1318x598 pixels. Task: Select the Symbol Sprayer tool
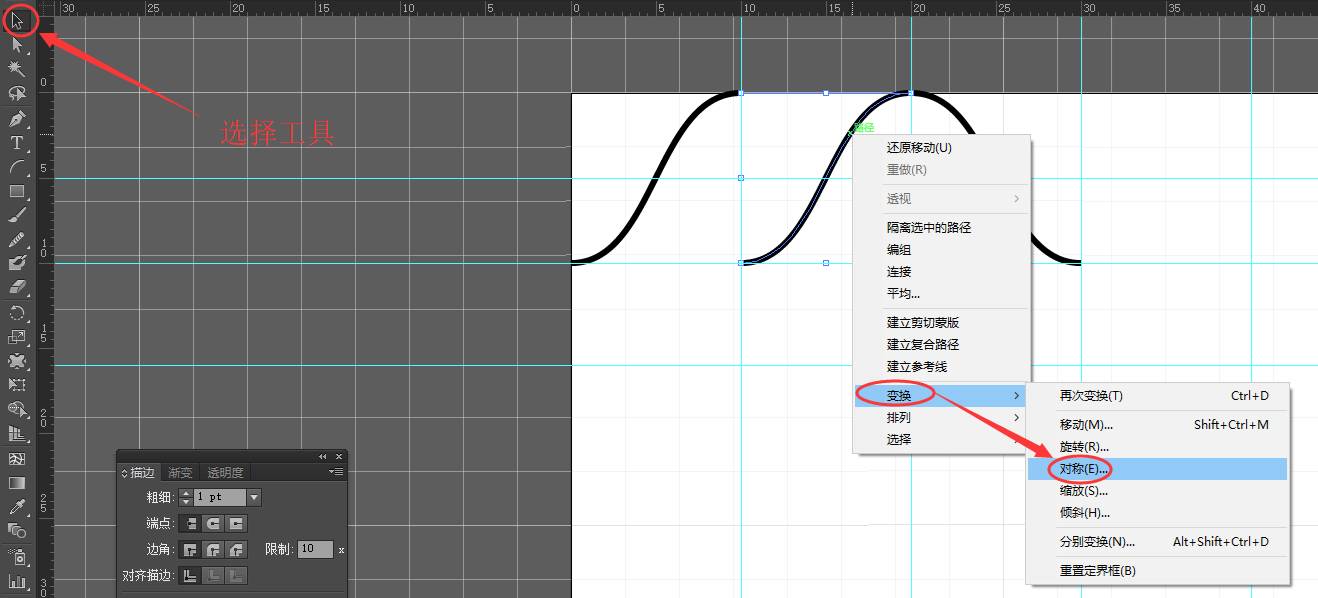point(17,556)
